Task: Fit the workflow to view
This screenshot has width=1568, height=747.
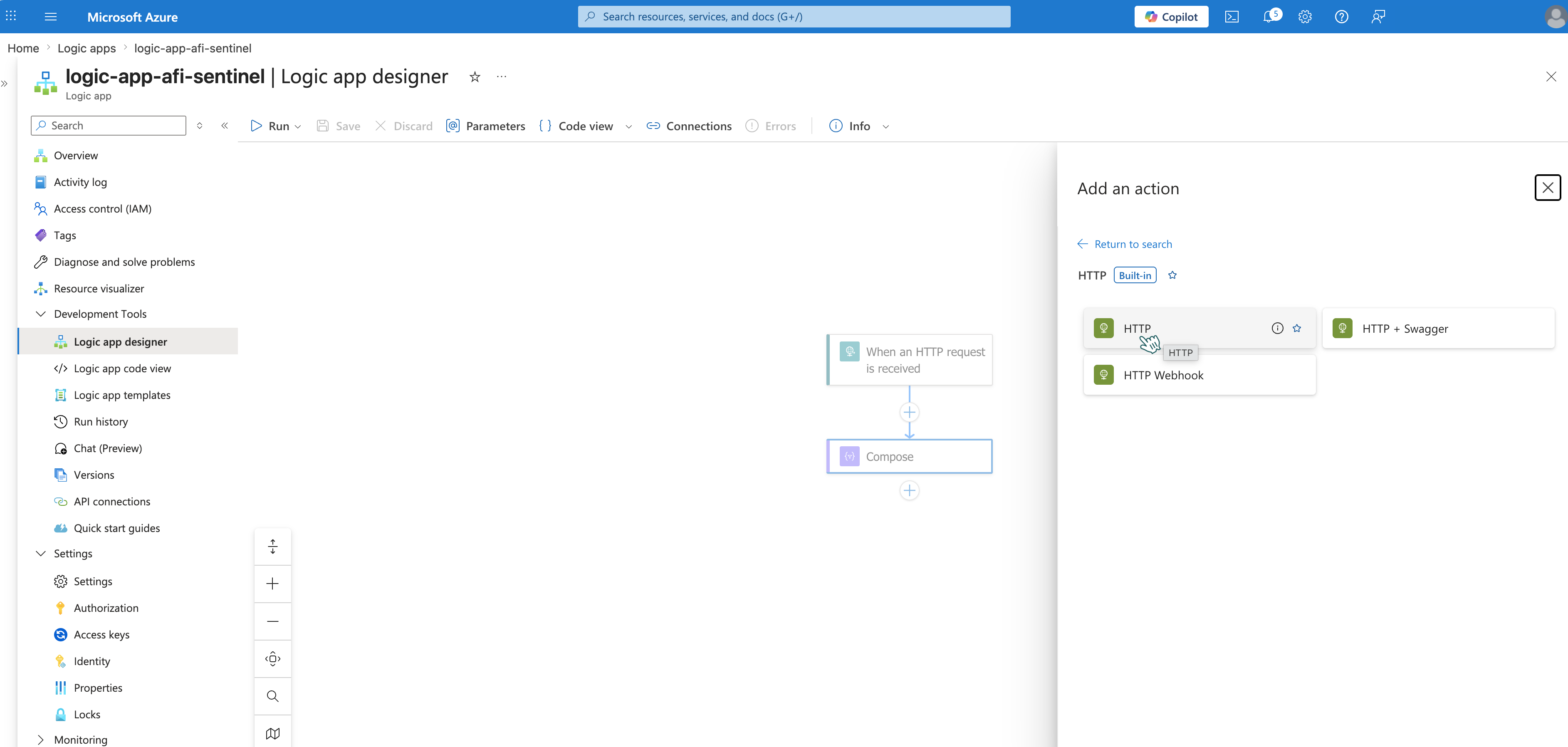Action: [272, 658]
